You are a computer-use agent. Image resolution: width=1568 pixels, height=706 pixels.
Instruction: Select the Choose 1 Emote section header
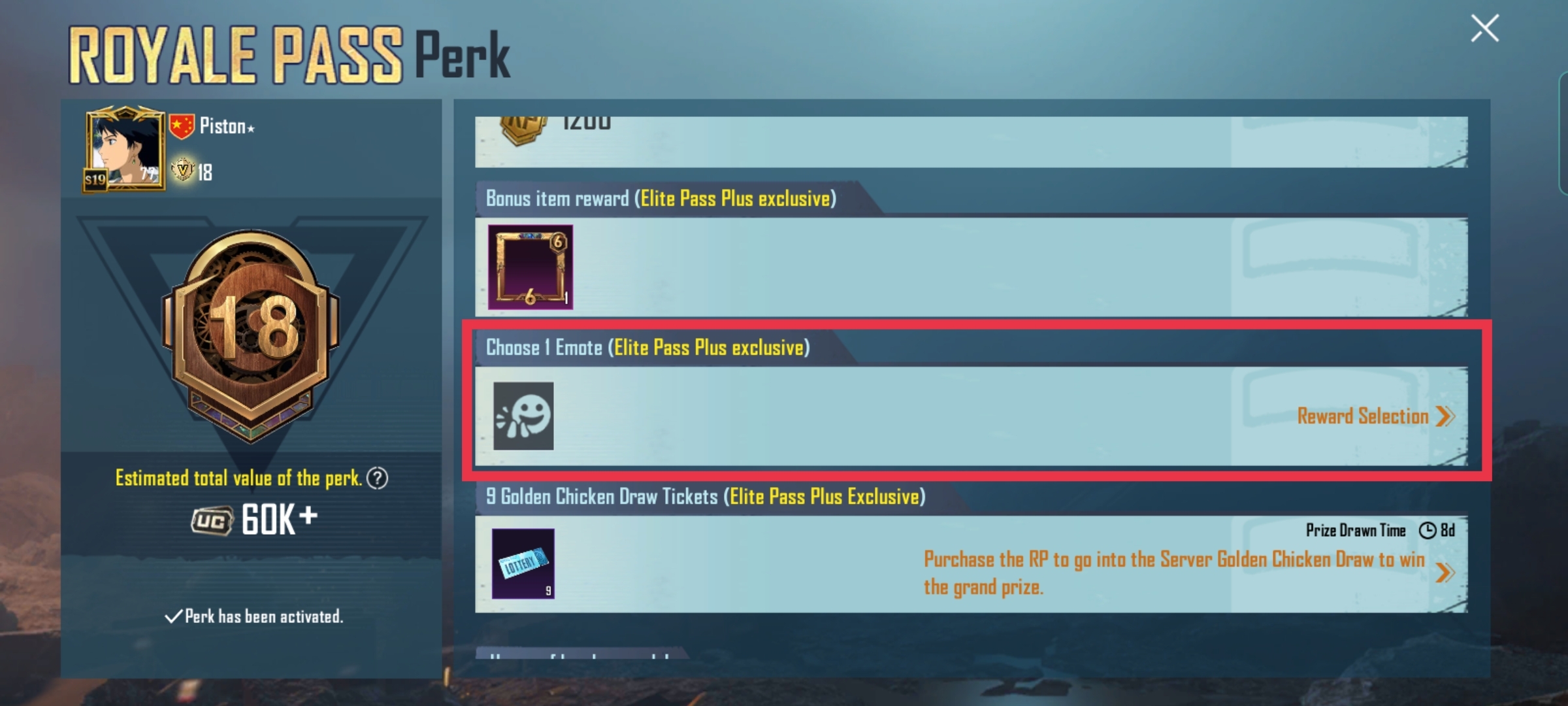pyautogui.click(x=647, y=347)
